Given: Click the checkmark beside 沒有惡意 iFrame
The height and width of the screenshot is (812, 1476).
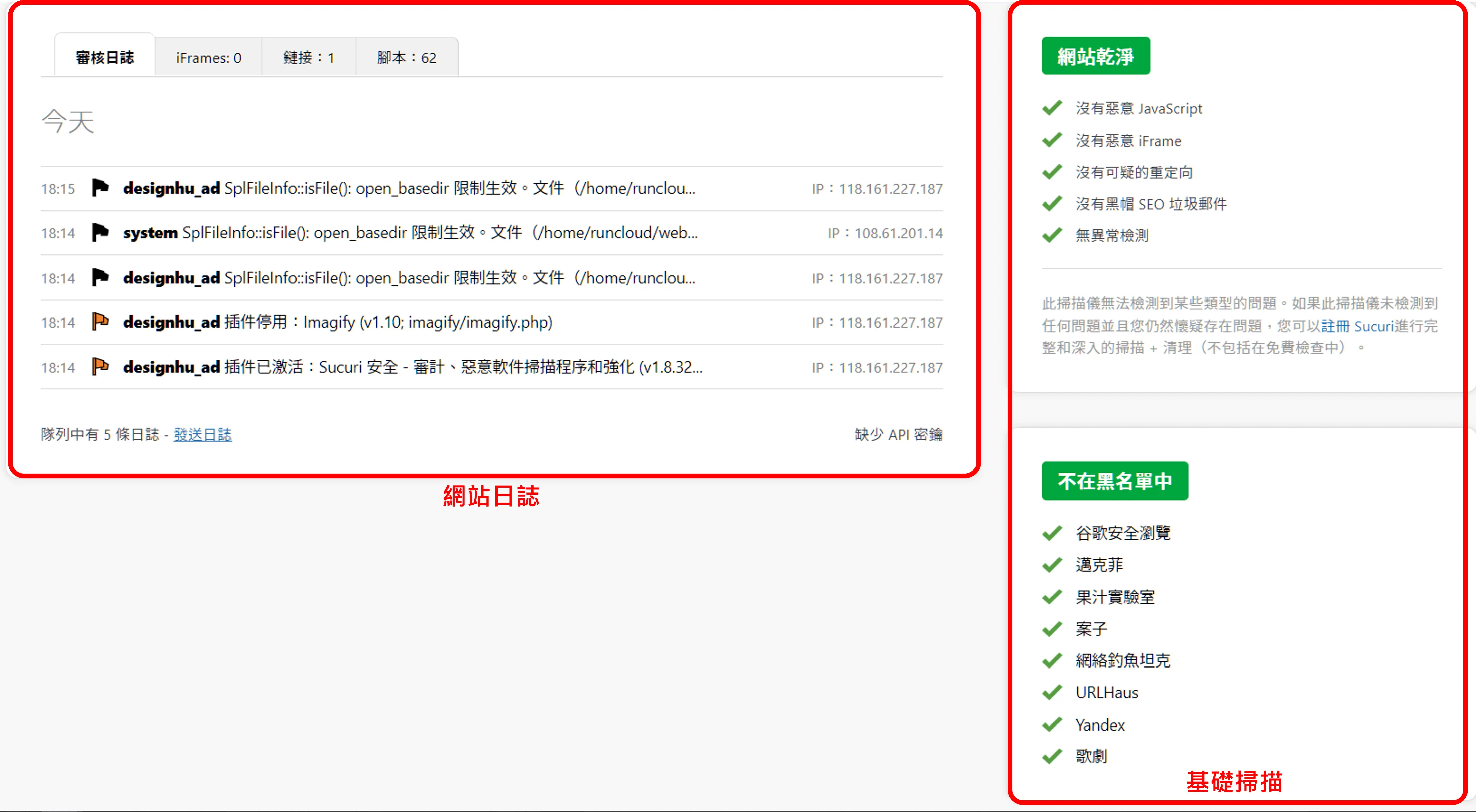Looking at the screenshot, I should click(x=1052, y=140).
